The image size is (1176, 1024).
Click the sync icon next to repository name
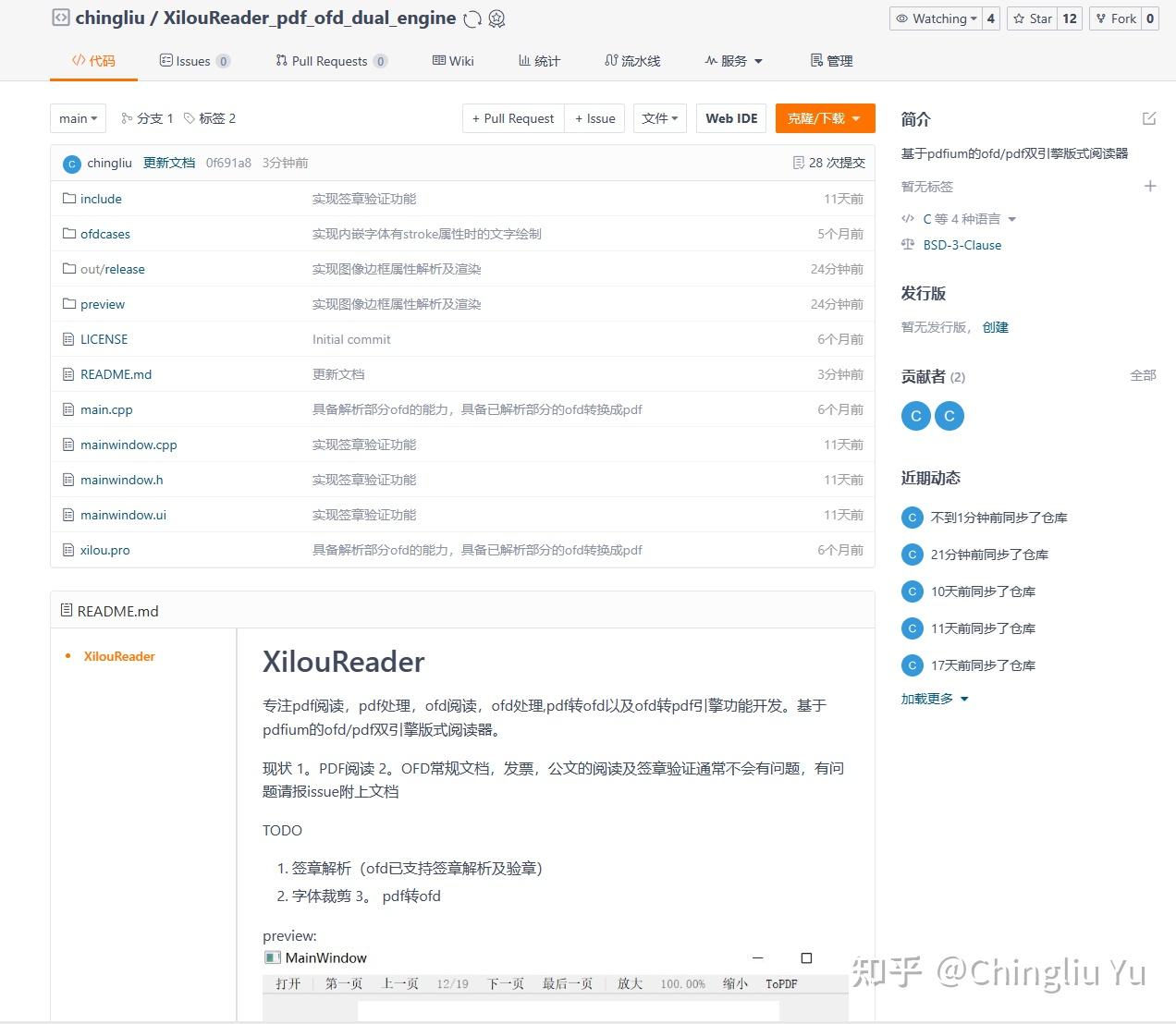[471, 18]
